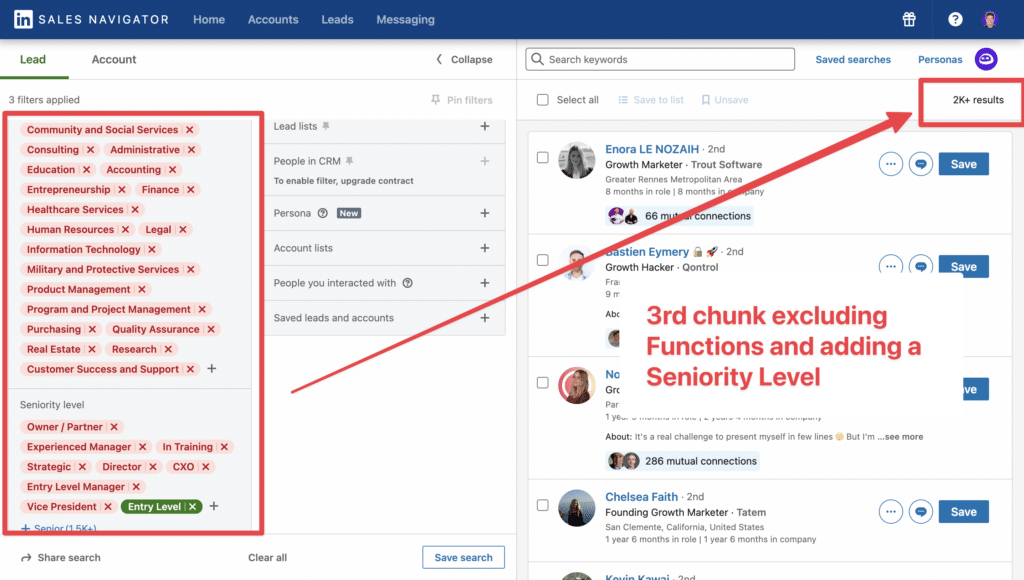Switch to the Account tab
The image size is (1024, 580).
[x=114, y=59]
